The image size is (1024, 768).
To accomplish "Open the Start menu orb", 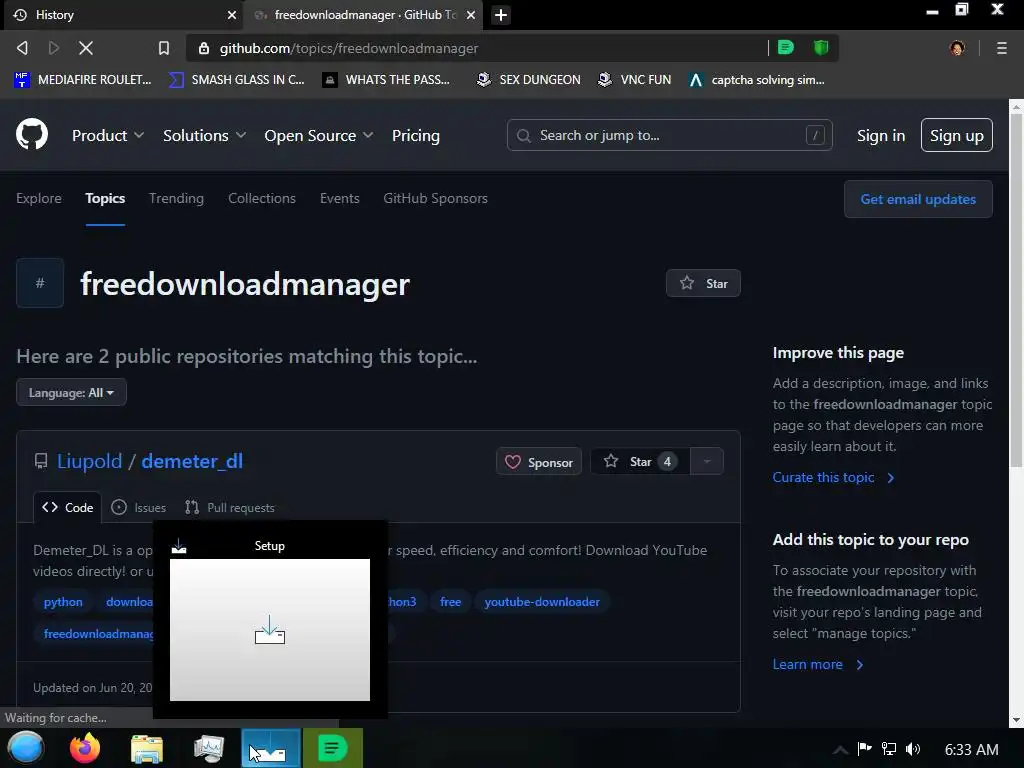I will 26,748.
